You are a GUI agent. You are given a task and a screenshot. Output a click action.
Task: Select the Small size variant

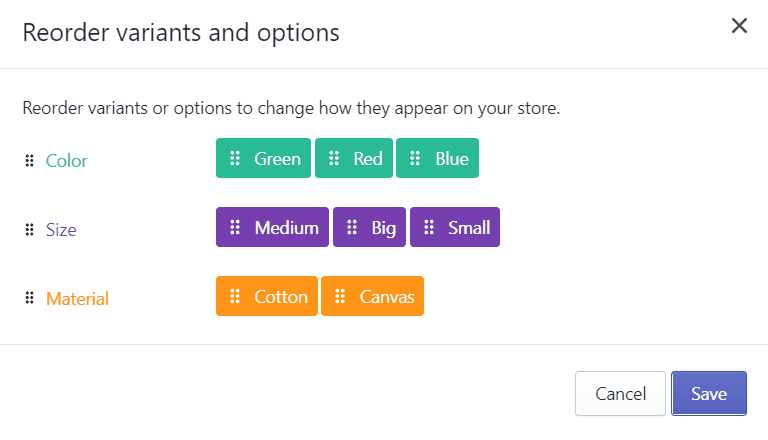(455, 227)
